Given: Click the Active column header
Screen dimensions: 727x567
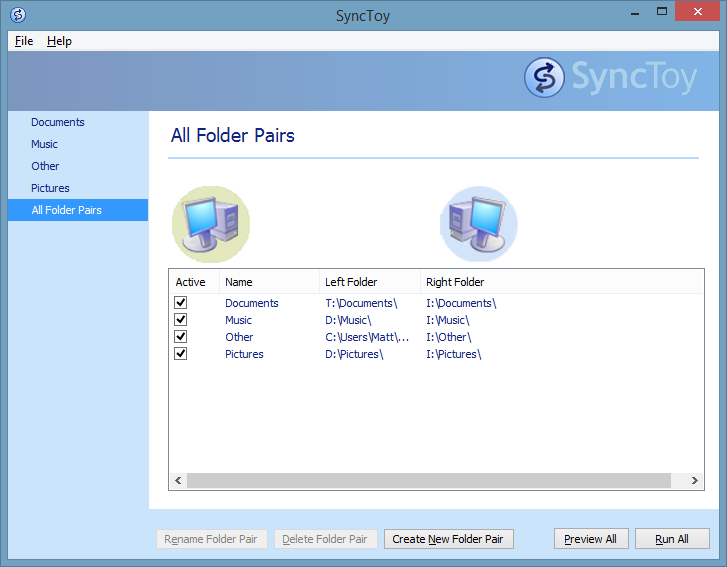Looking at the screenshot, I should click(x=194, y=282).
